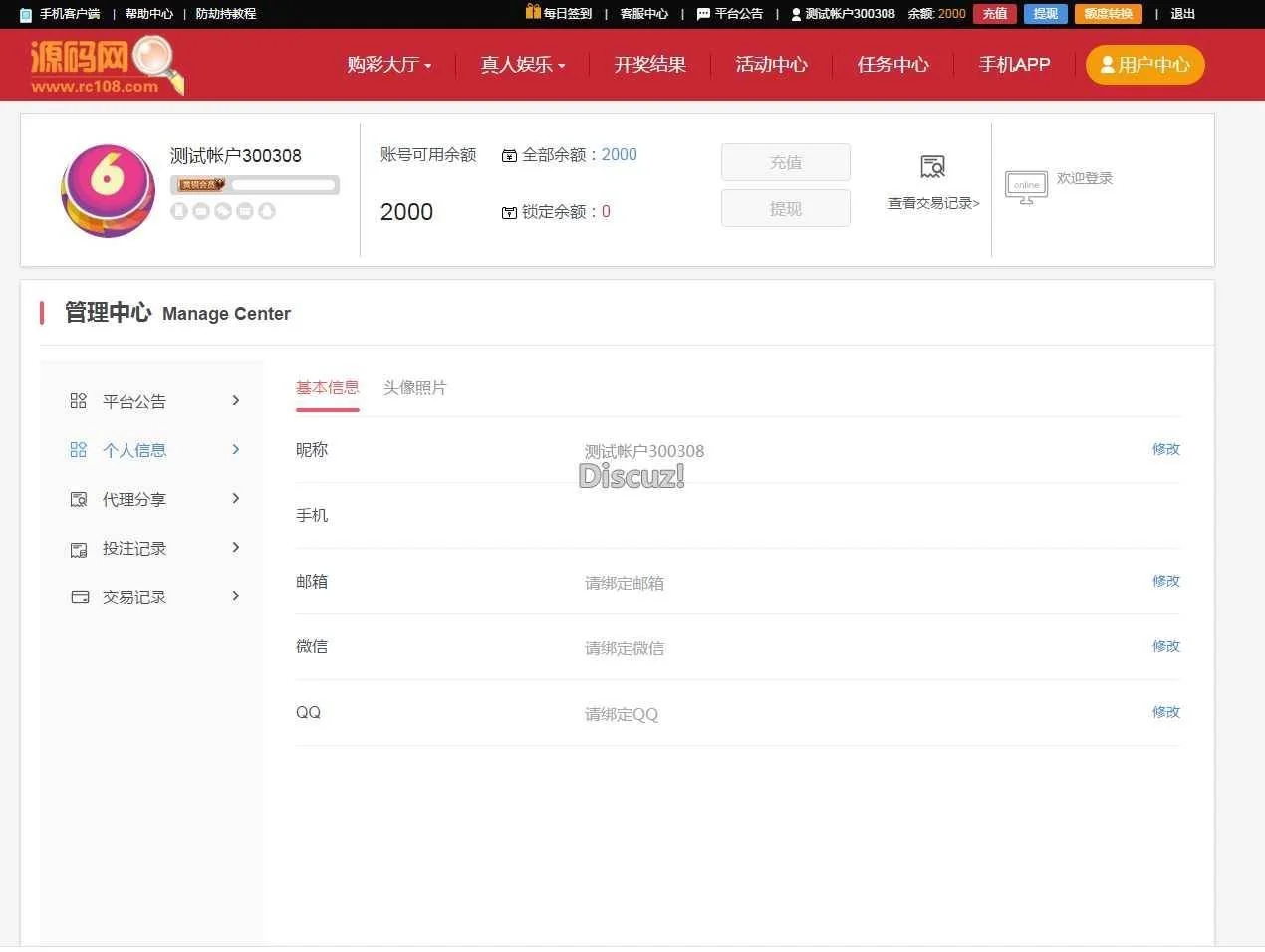The width and height of the screenshot is (1265, 952).
Task: Switch to the 头像照片 tab
Action: point(414,388)
